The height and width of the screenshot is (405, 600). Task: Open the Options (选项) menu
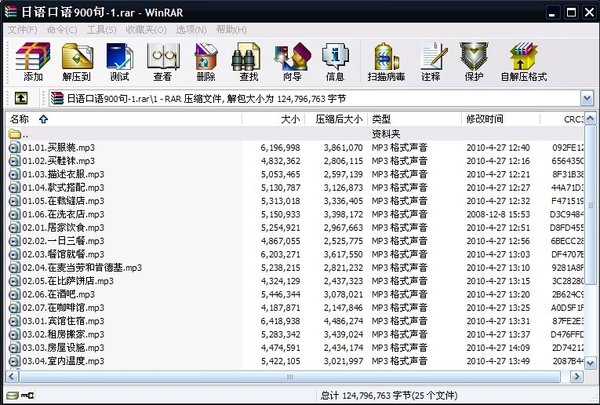191,29
